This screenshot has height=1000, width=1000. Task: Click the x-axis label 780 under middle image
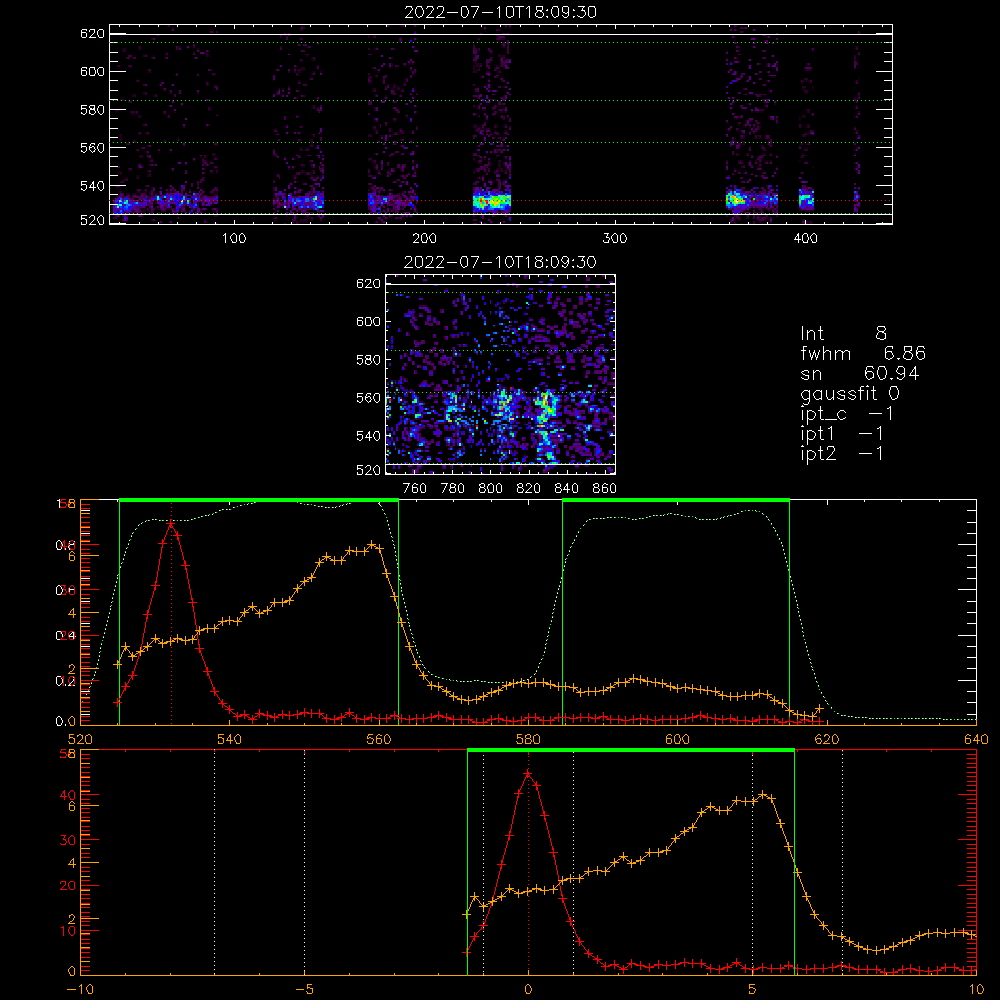pyautogui.click(x=453, y=489)
